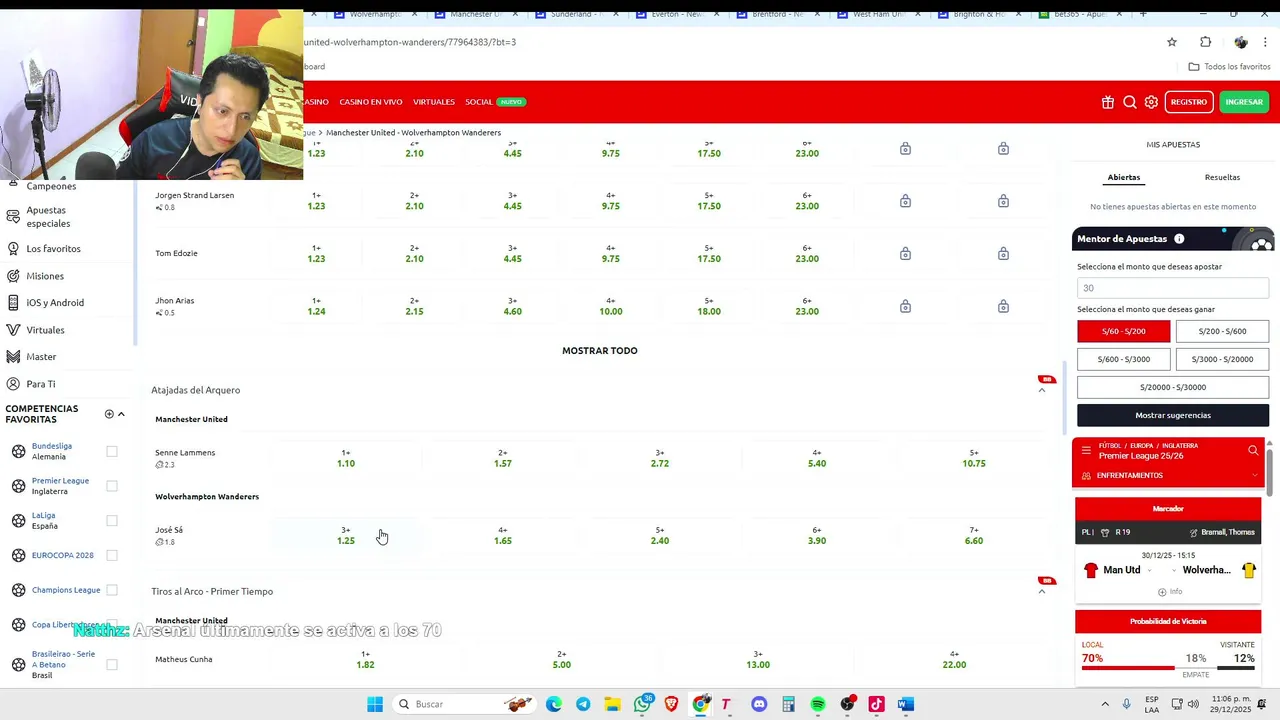Click the Master sidebar icon
This screenshot has height=720, width=1280.
point(13,357)
